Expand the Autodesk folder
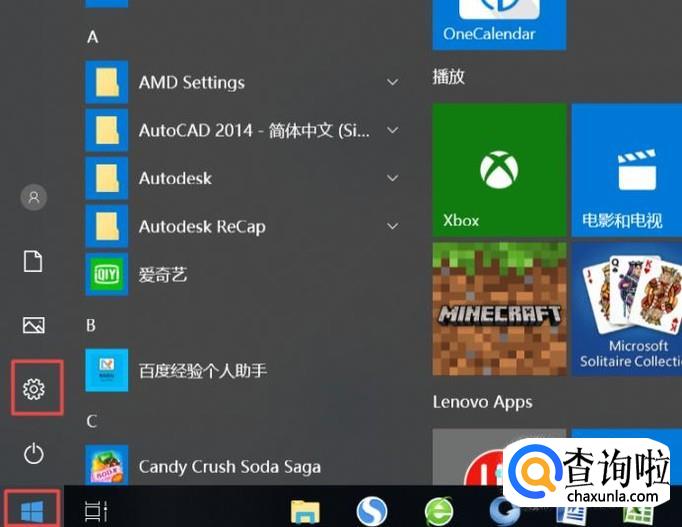 tap(244, 178)
